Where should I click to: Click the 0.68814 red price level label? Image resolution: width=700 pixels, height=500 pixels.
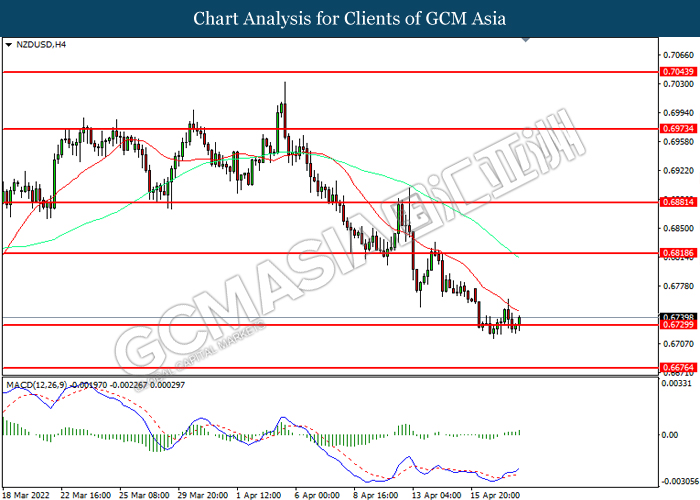[678, 203]
